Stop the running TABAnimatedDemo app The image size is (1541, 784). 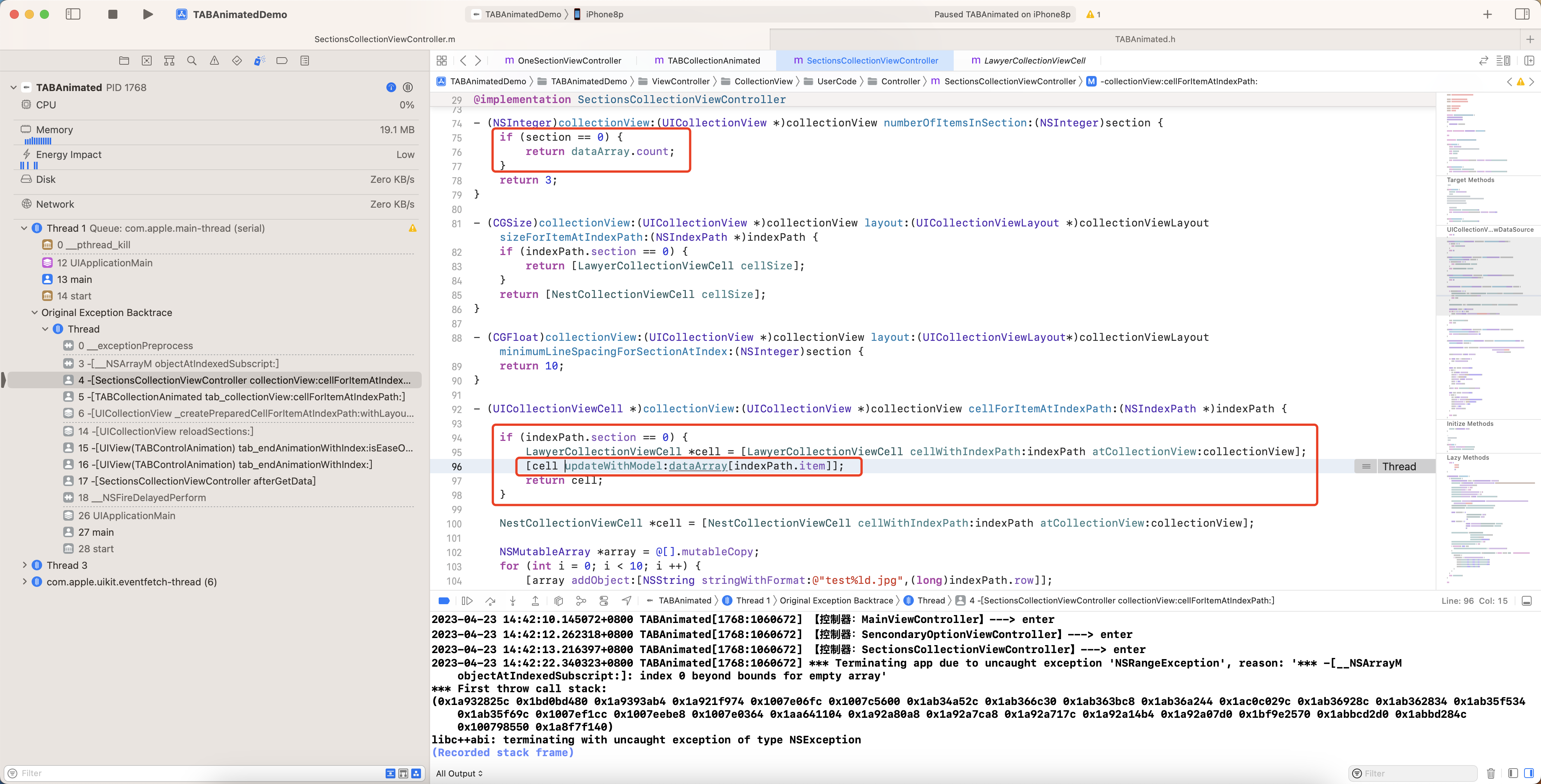click(x=112, y=14)
